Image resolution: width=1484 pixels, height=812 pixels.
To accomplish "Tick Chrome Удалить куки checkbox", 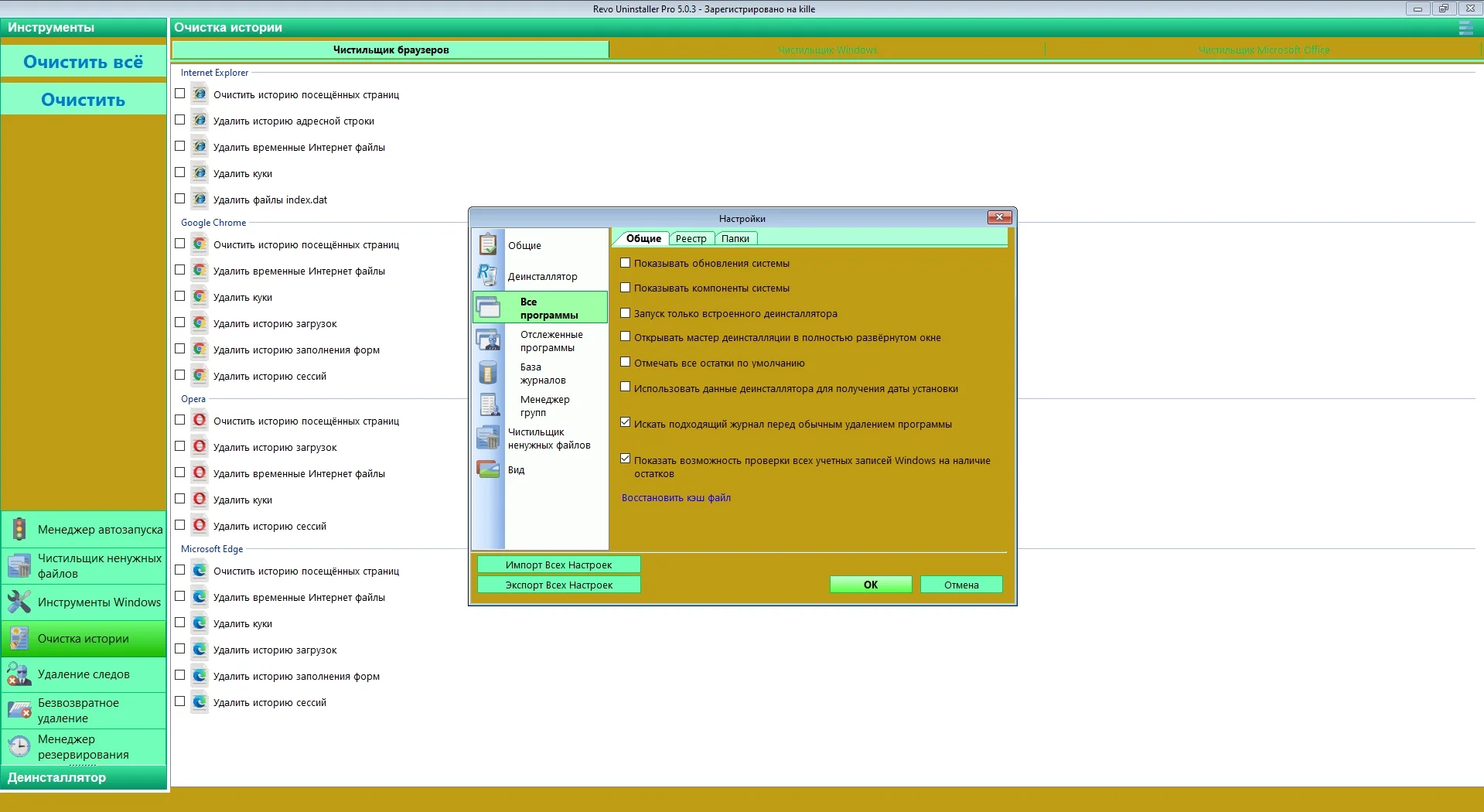I will pos(180,296).
